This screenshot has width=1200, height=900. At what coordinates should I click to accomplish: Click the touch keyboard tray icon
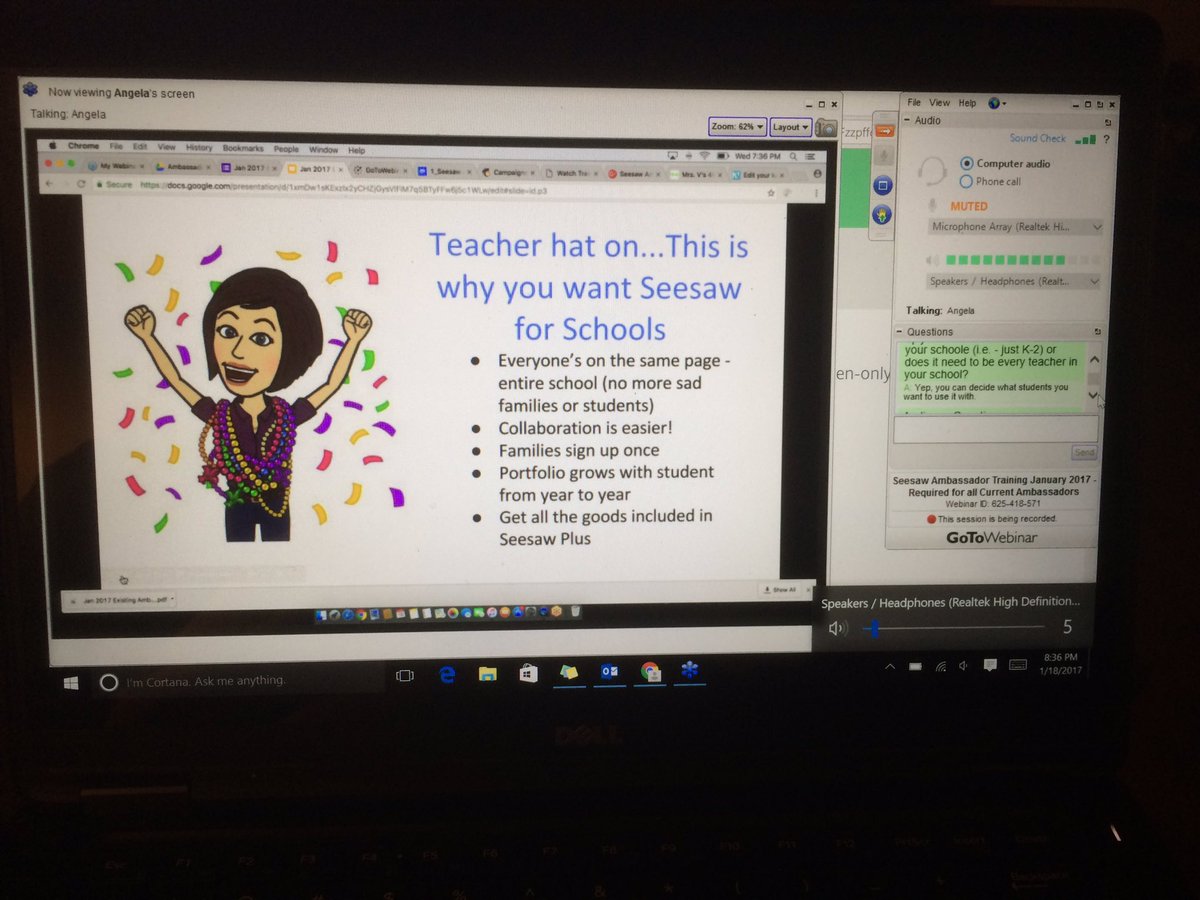(1018, 663)
